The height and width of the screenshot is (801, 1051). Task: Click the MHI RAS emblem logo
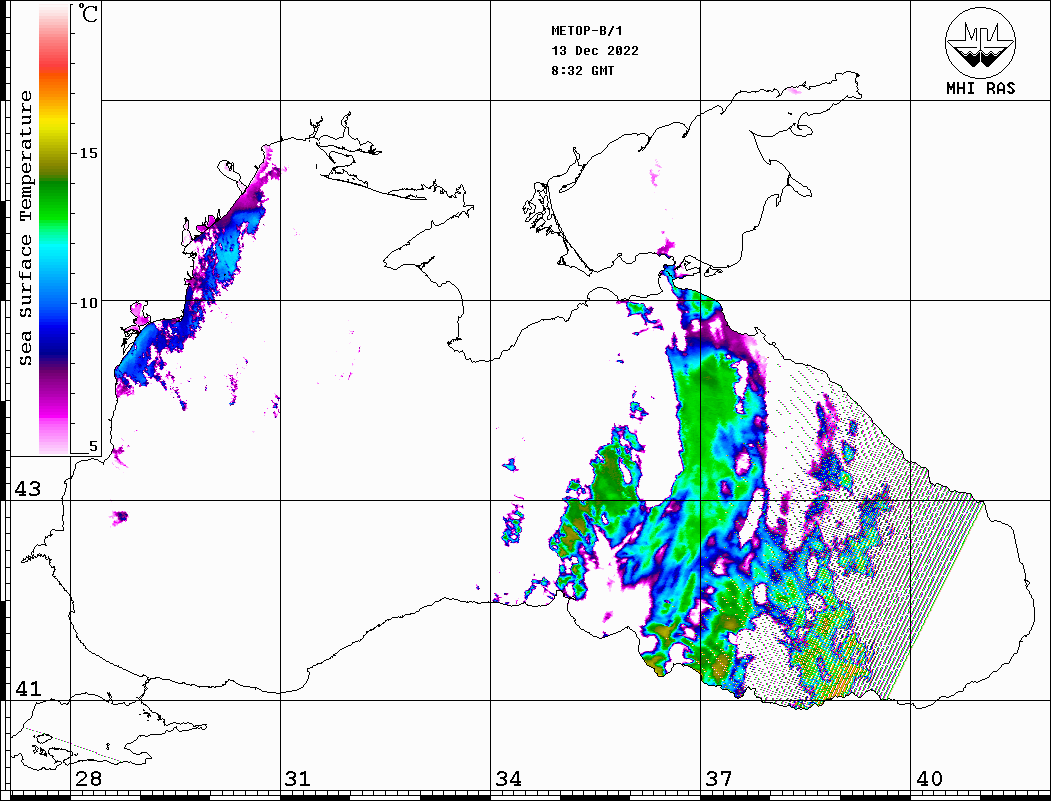(980, 42)
